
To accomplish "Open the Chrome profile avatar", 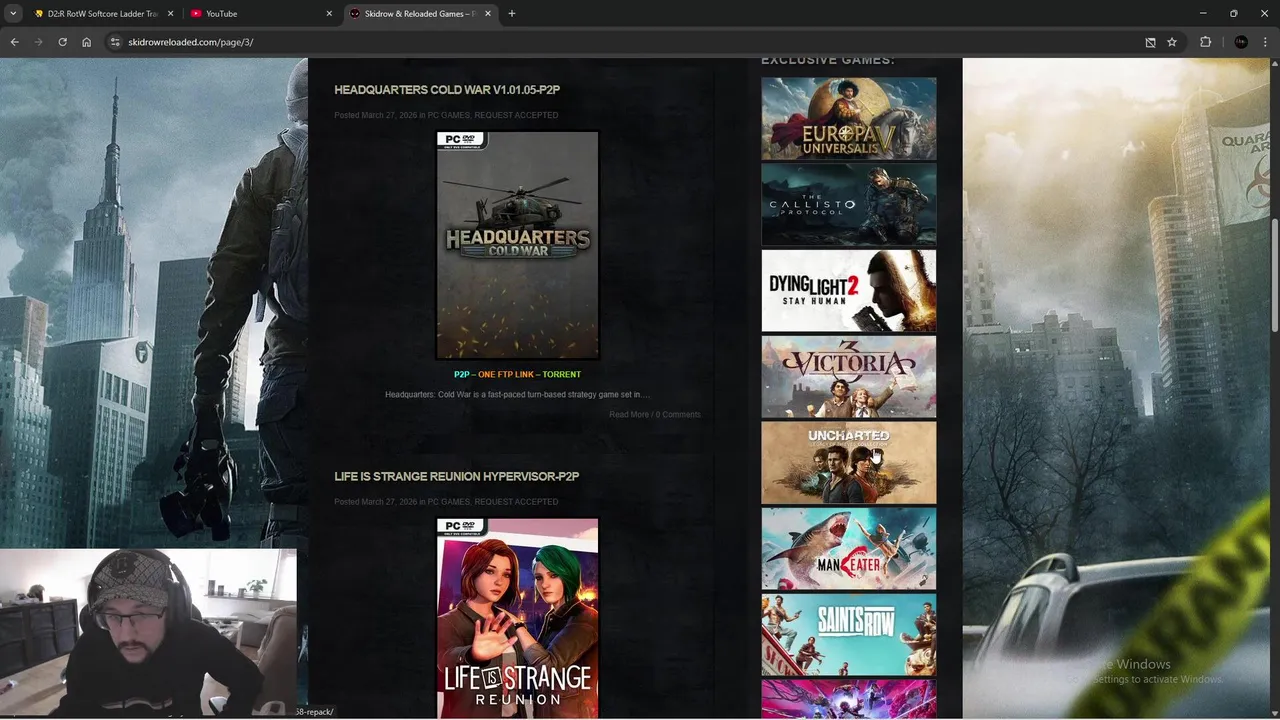I will pyautogui.click(x=1241, y=42).
